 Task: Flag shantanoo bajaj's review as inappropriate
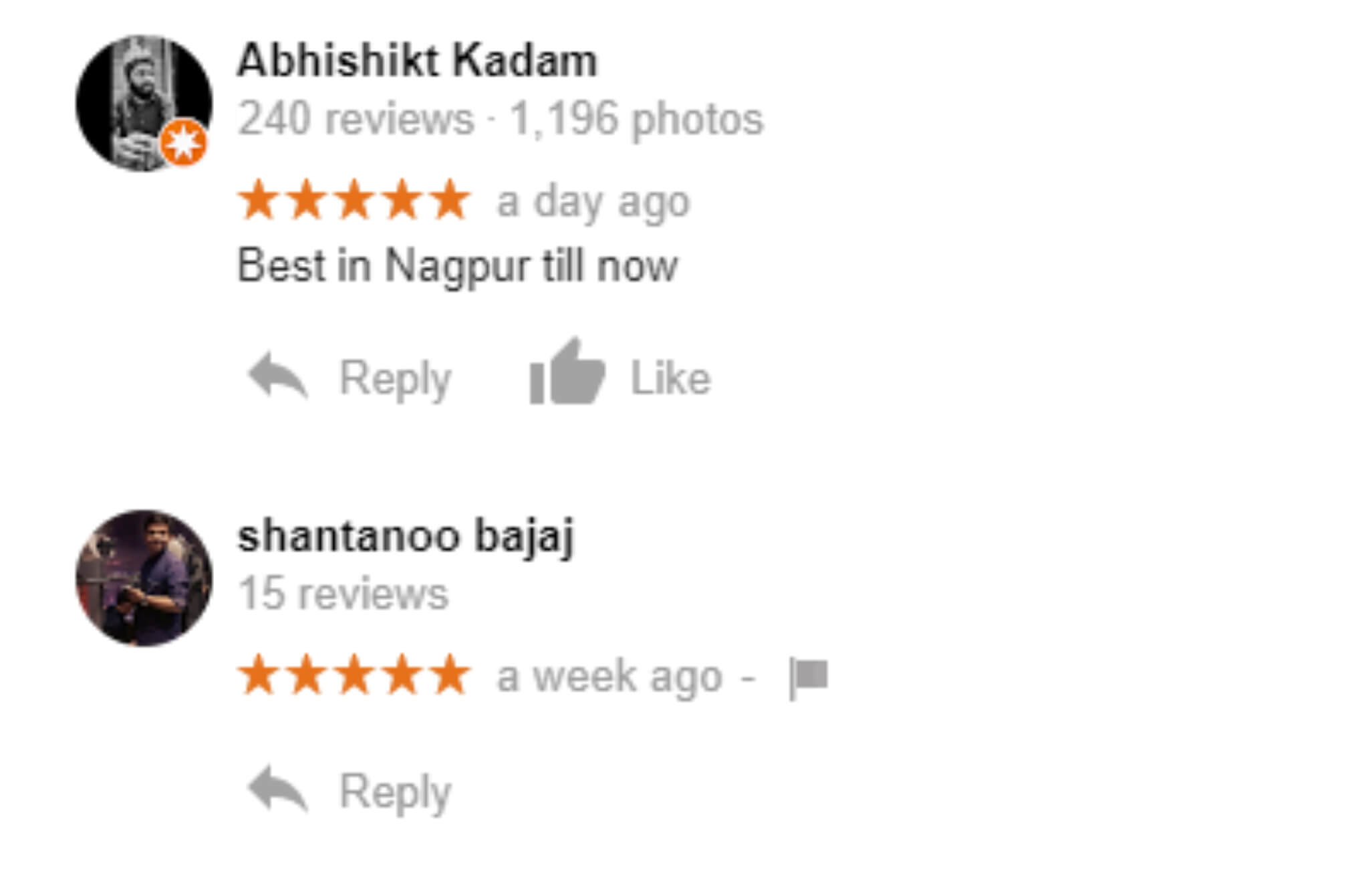[x=809, y=677]
